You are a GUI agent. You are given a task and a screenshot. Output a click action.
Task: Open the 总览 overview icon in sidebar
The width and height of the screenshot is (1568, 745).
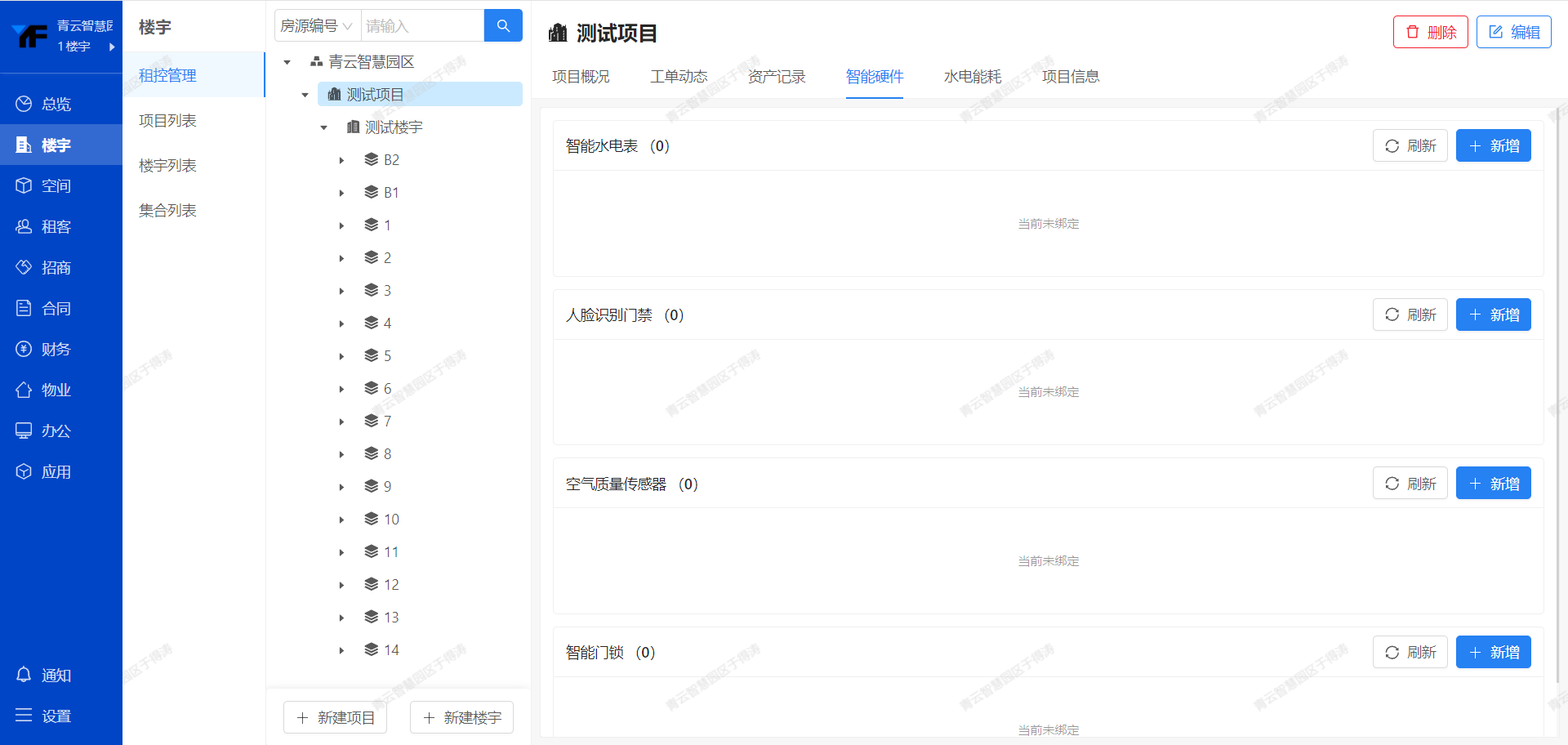24,104
